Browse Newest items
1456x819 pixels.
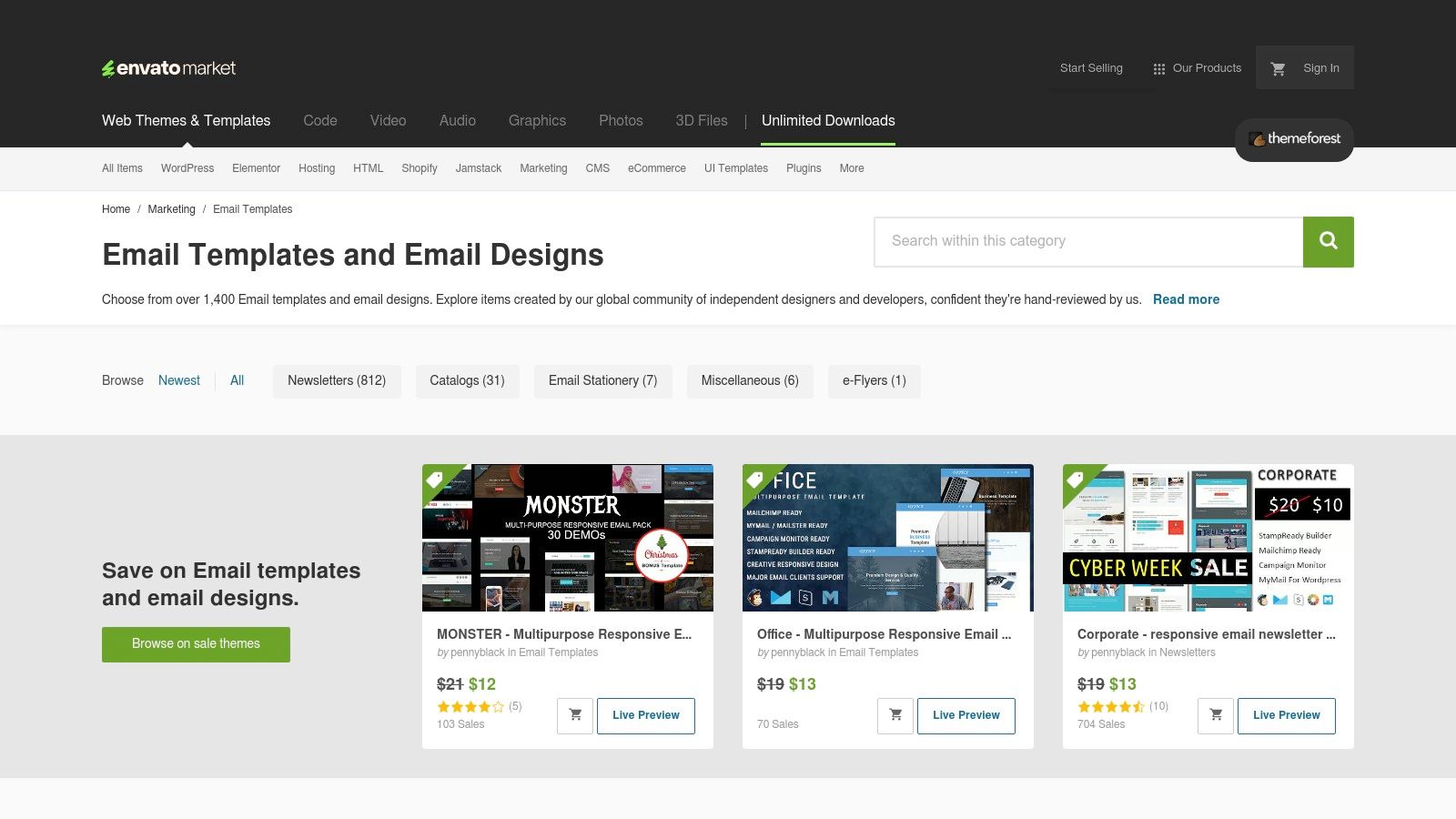pyautogui.click(x=179, y=380)
